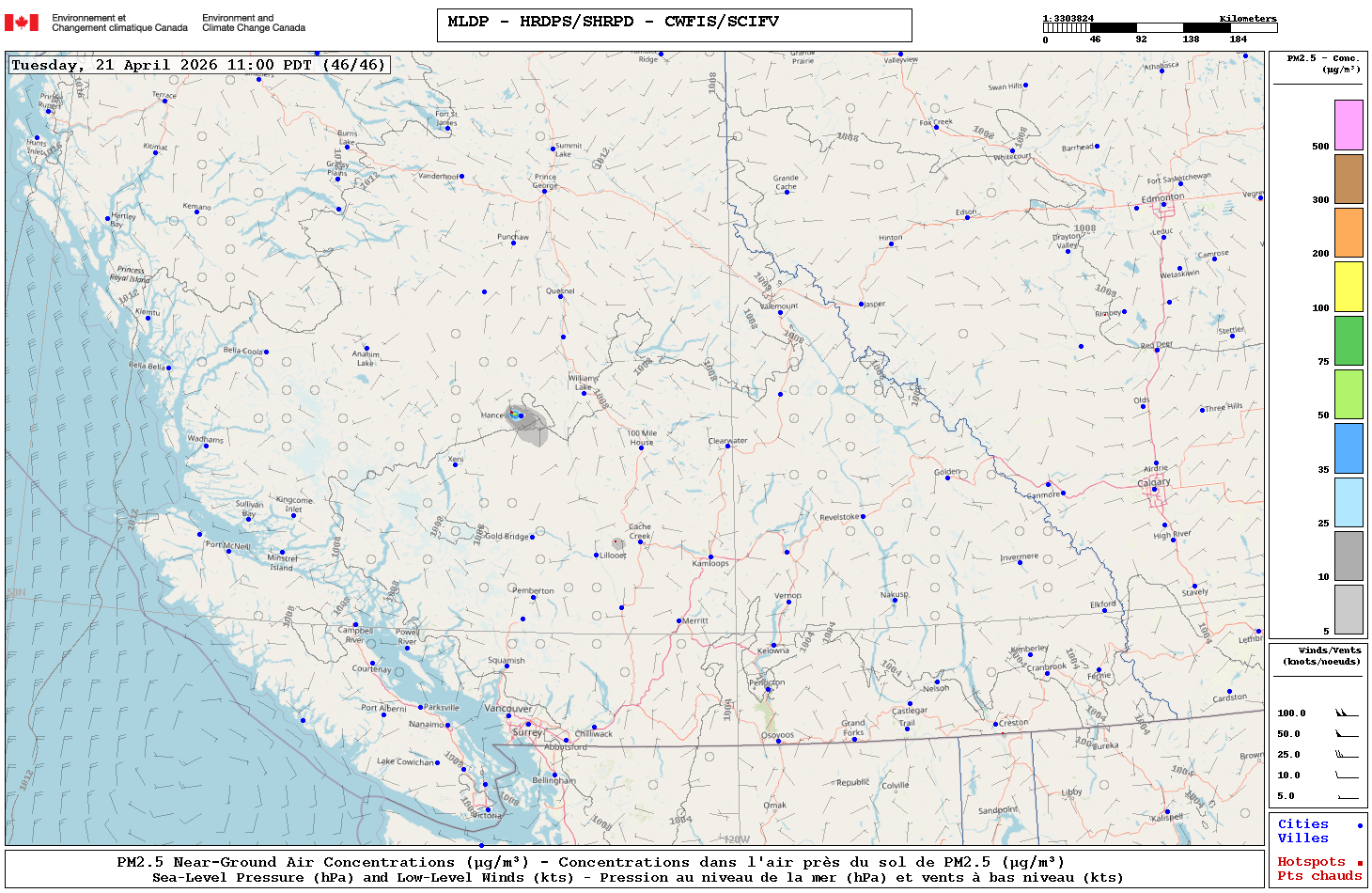1372x893 pixels.
Task: Click the Canada flag logo
Action: pyautogui.click(x=22, y=23)
